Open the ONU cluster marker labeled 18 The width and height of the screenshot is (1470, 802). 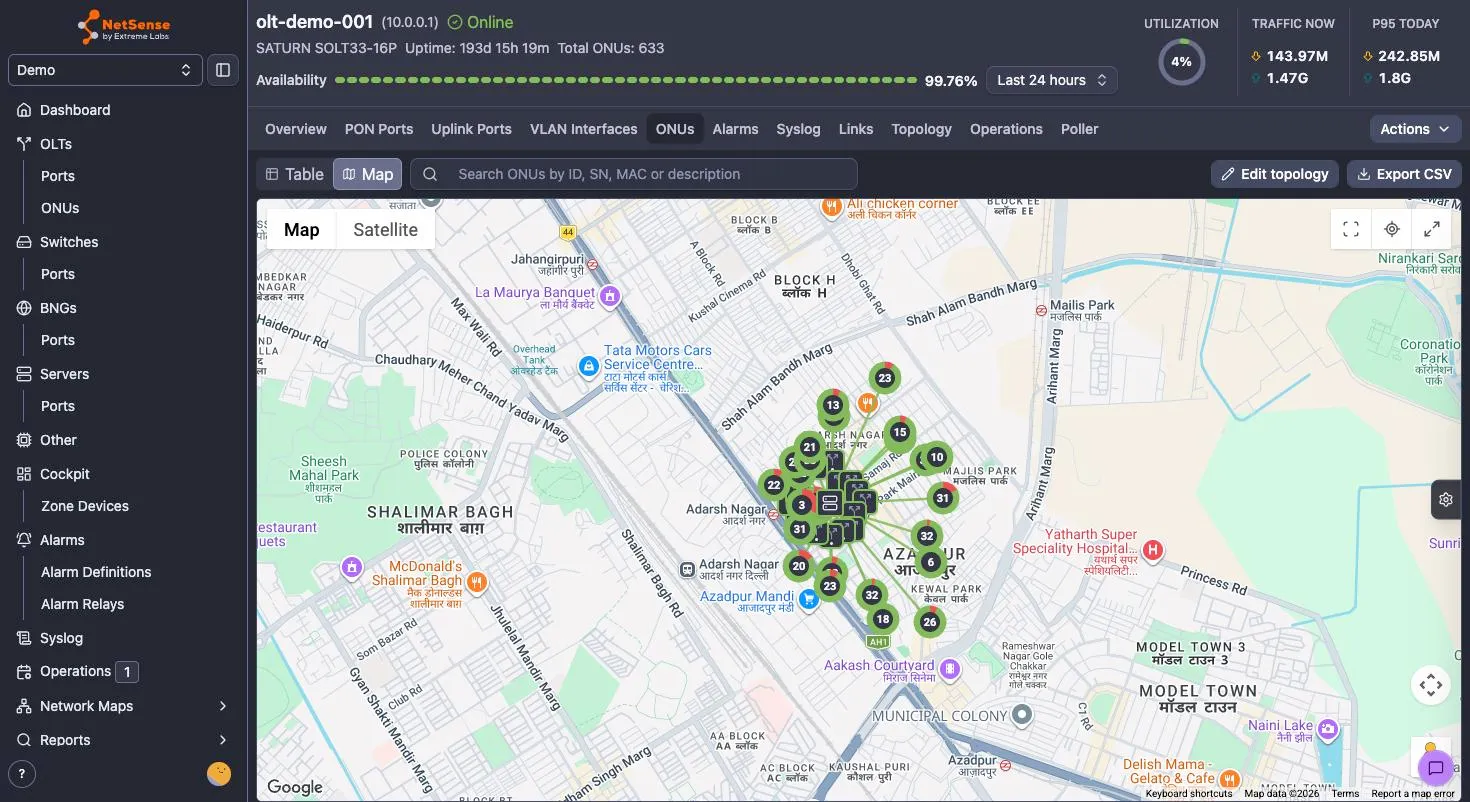point(883,619)
